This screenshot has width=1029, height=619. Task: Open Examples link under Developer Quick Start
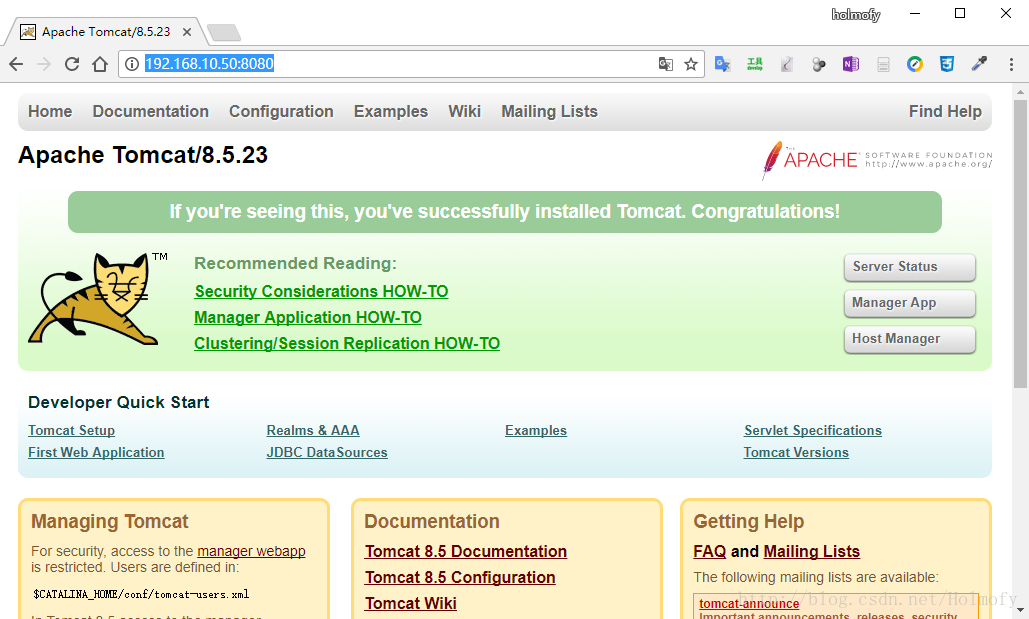click(536, 431)
